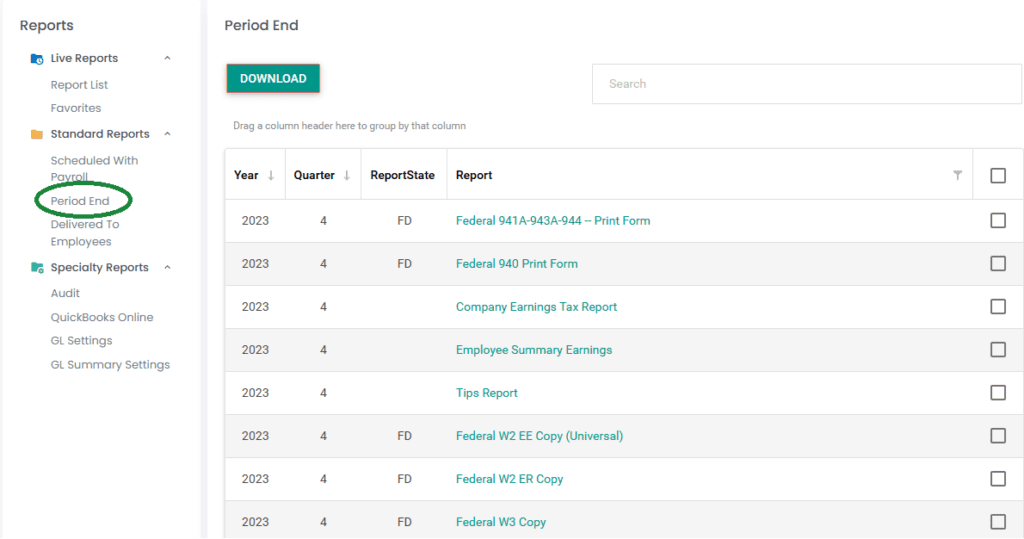Click the Standard Reports folder icon
1024x539 pixels.
point(37,134)
